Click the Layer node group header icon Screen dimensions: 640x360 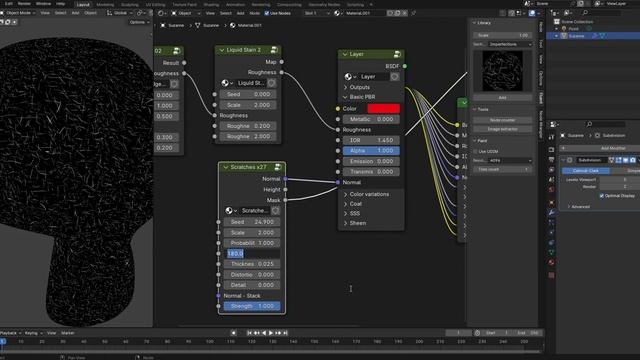(397, 54)
